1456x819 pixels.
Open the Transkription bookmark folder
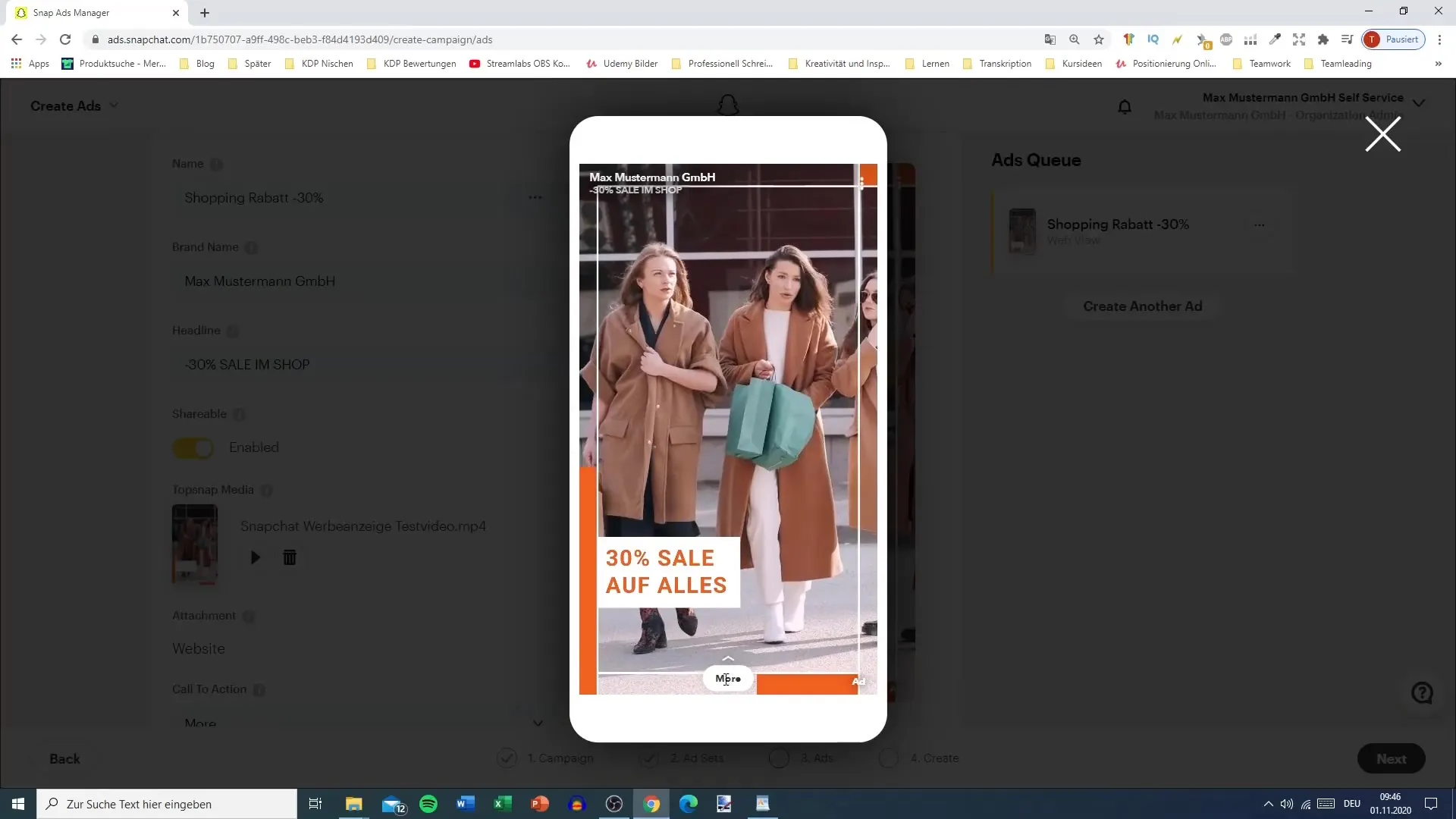(x=997, y=64)
